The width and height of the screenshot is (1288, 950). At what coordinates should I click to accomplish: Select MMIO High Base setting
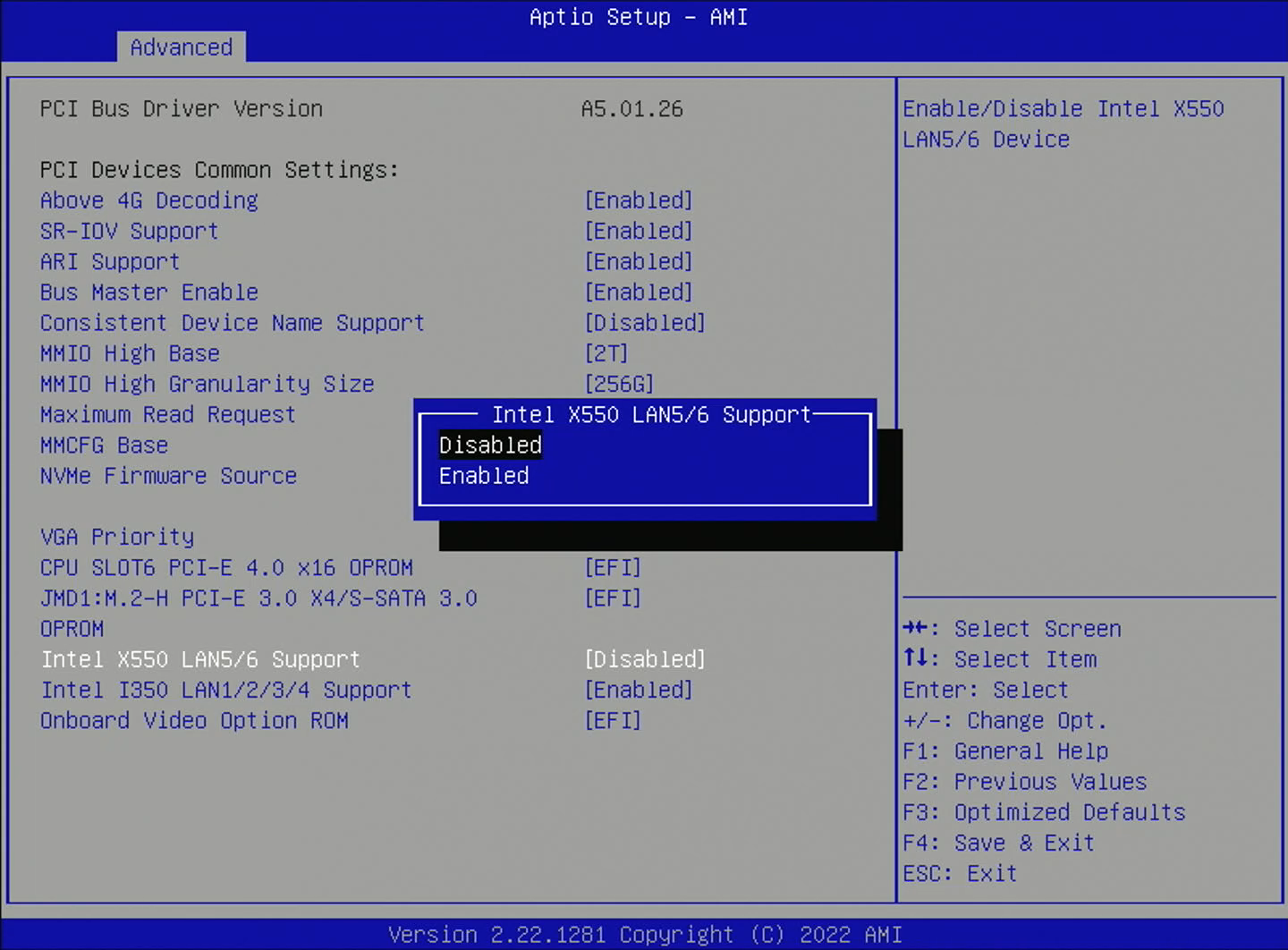[x=130, y=353]
